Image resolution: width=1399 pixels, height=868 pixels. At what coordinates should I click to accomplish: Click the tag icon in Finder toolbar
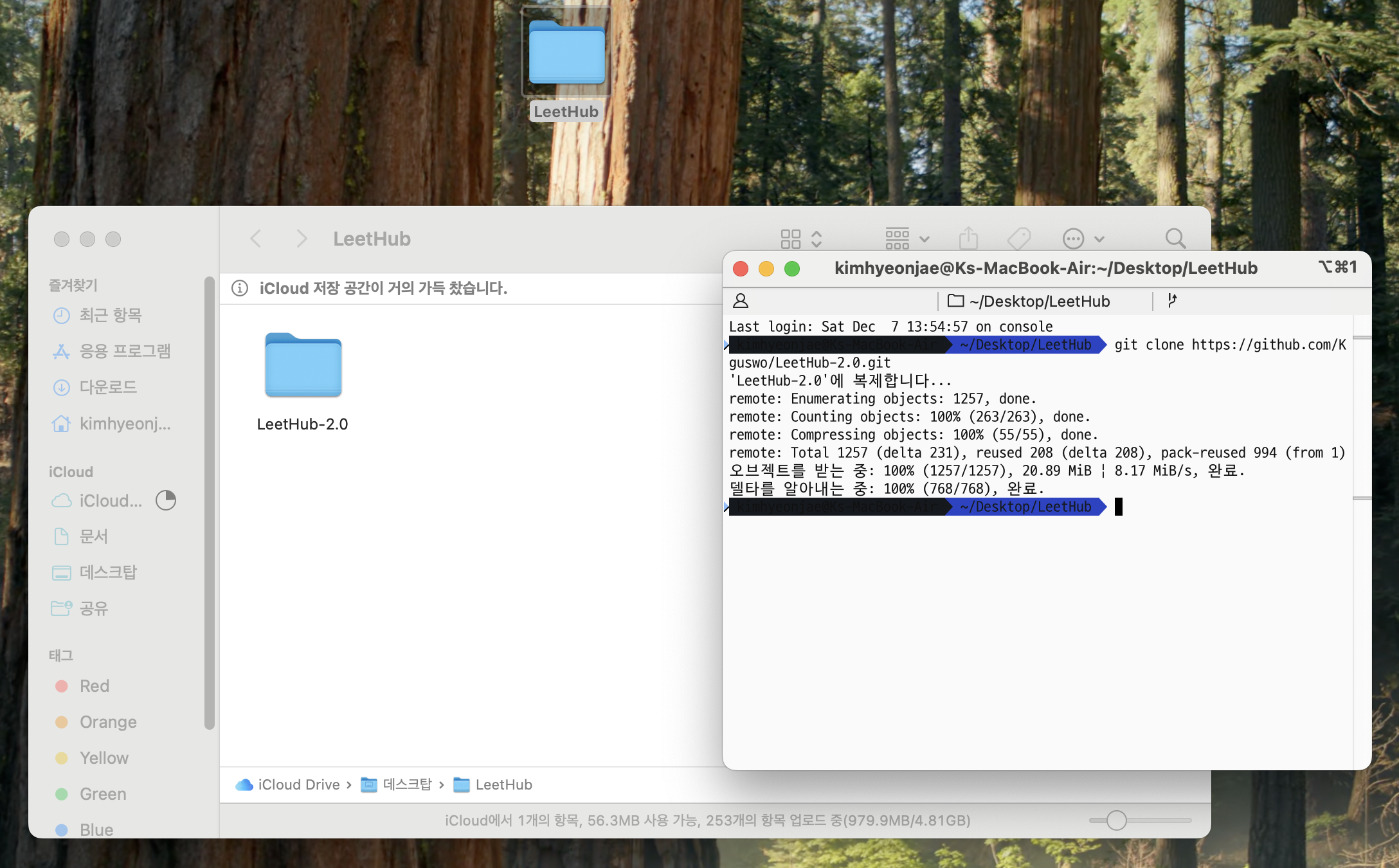(x=1019, y=239)
